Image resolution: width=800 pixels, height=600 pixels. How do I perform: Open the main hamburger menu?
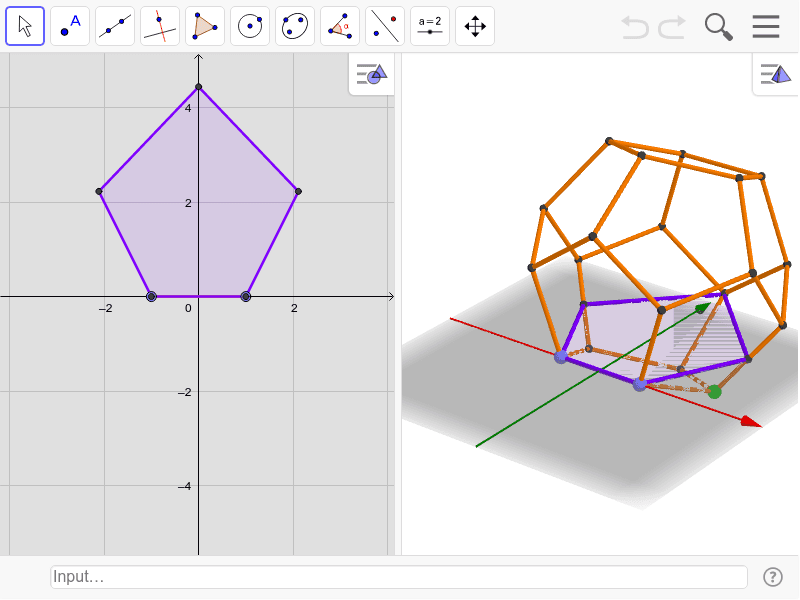tap(766, 27)
